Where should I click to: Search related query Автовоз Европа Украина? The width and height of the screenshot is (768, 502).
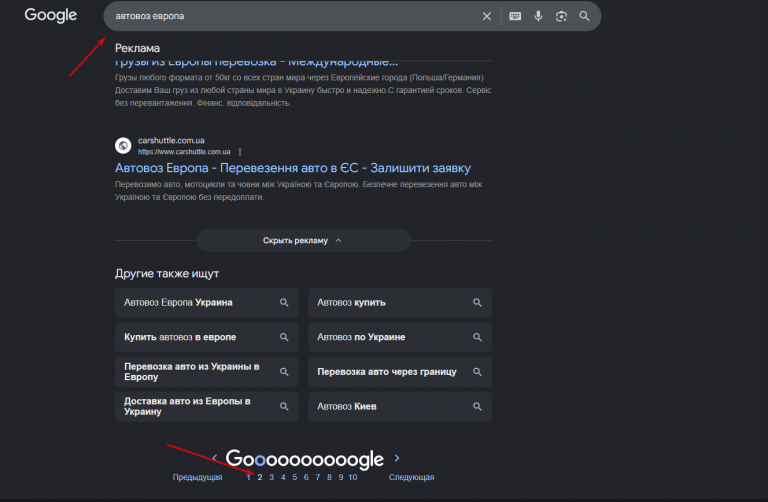pyautogui.click(x=207, y=303)
